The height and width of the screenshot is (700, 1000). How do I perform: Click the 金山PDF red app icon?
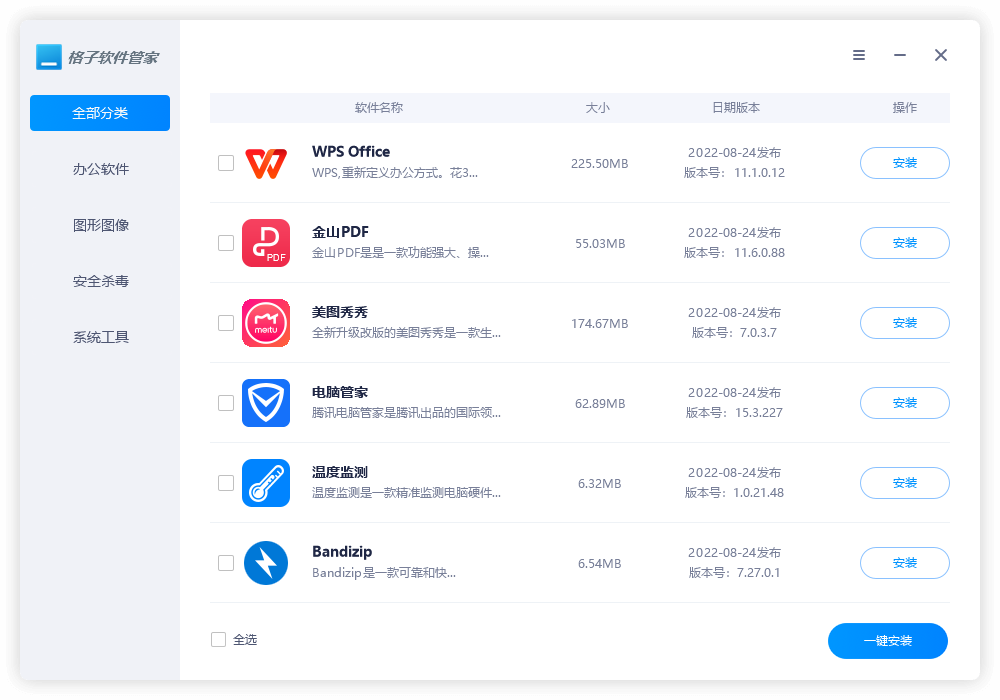tap(266, 243)
